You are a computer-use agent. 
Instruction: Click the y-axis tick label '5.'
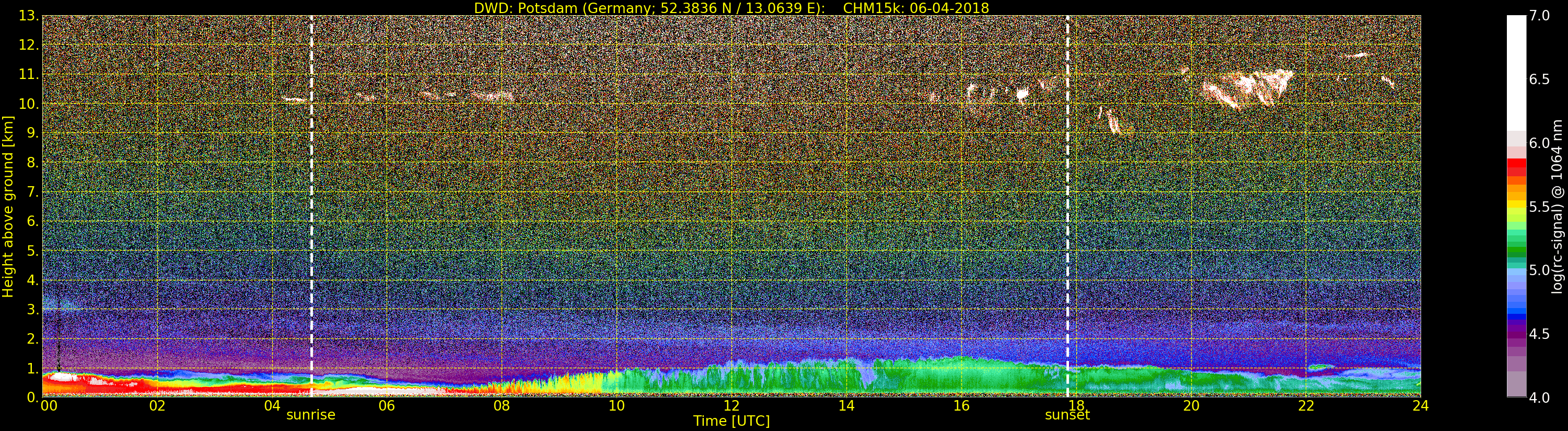[x=33, y=251]
